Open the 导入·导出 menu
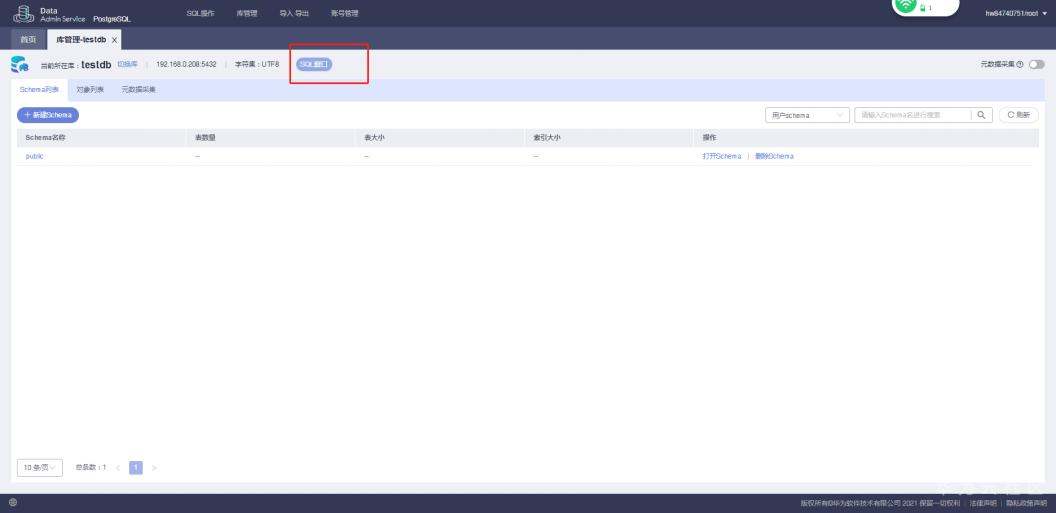The height and width of the screenshot is (513, 1056). pyautogui.click(x=294, y=13)
